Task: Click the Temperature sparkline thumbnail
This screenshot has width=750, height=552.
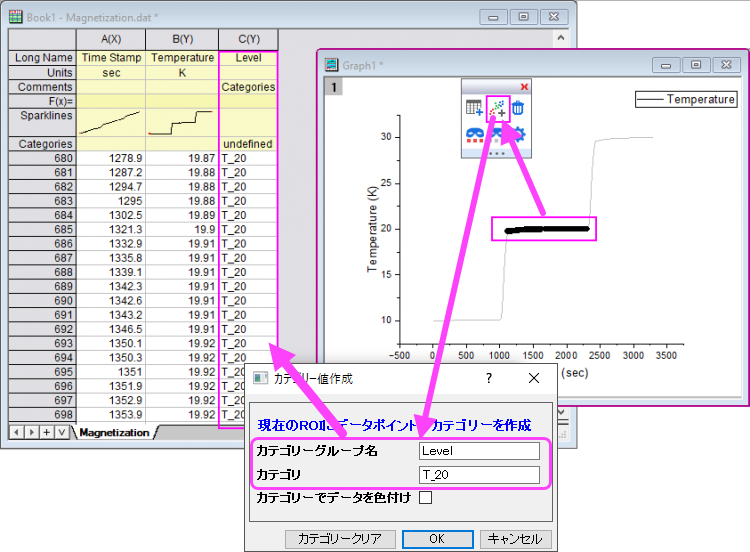Action: point(182,122)
